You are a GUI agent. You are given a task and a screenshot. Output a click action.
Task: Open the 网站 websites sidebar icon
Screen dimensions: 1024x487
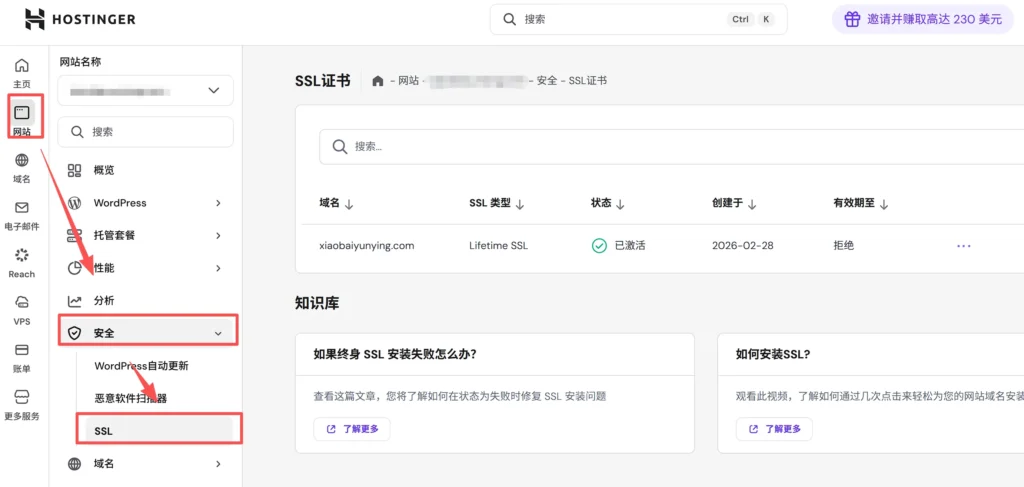tap(22, 113)
